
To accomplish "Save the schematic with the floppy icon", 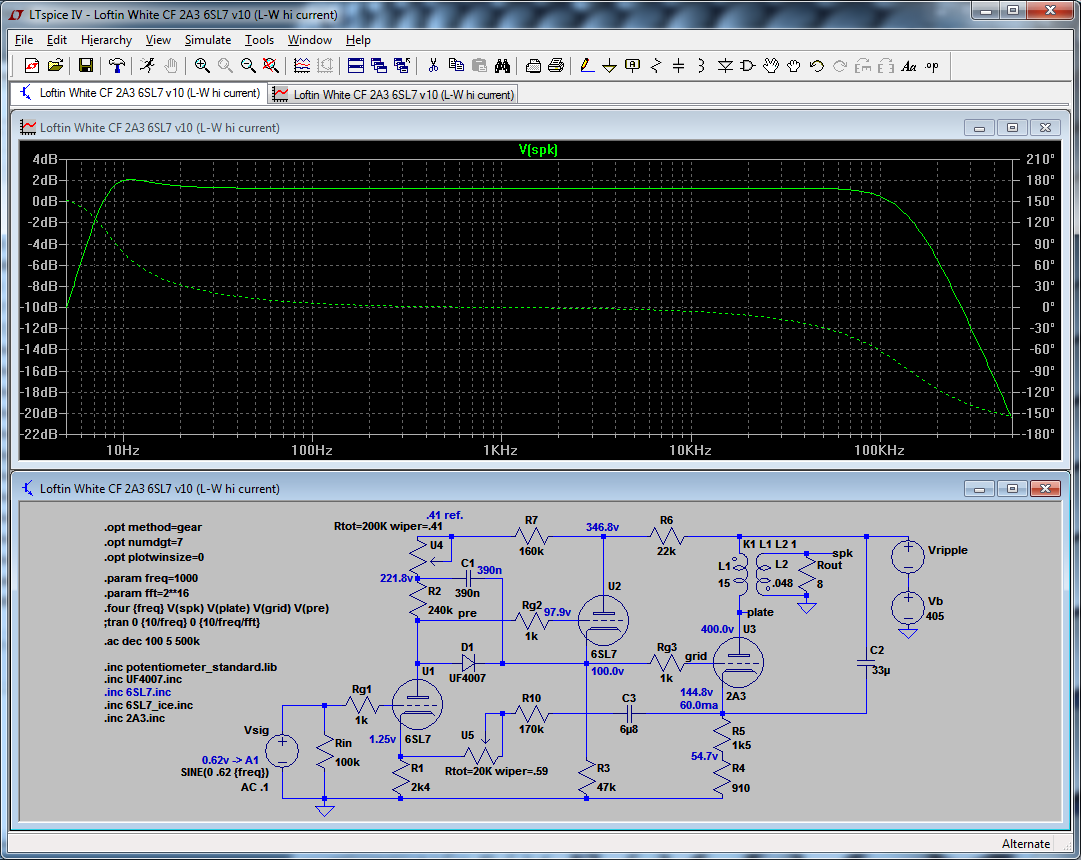I will click(85, 66).
